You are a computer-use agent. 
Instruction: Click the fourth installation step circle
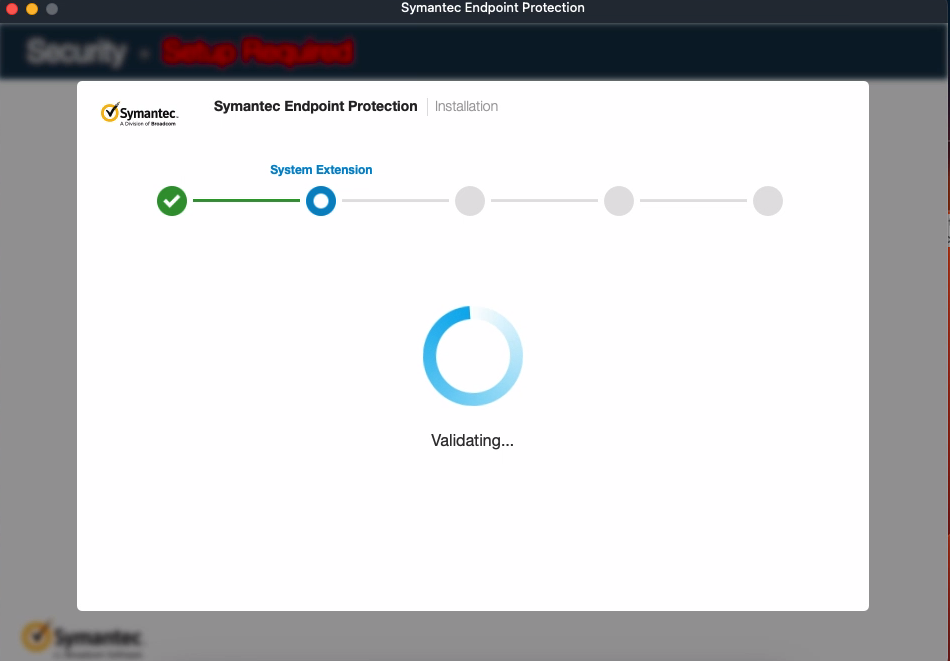coord(619,201)
